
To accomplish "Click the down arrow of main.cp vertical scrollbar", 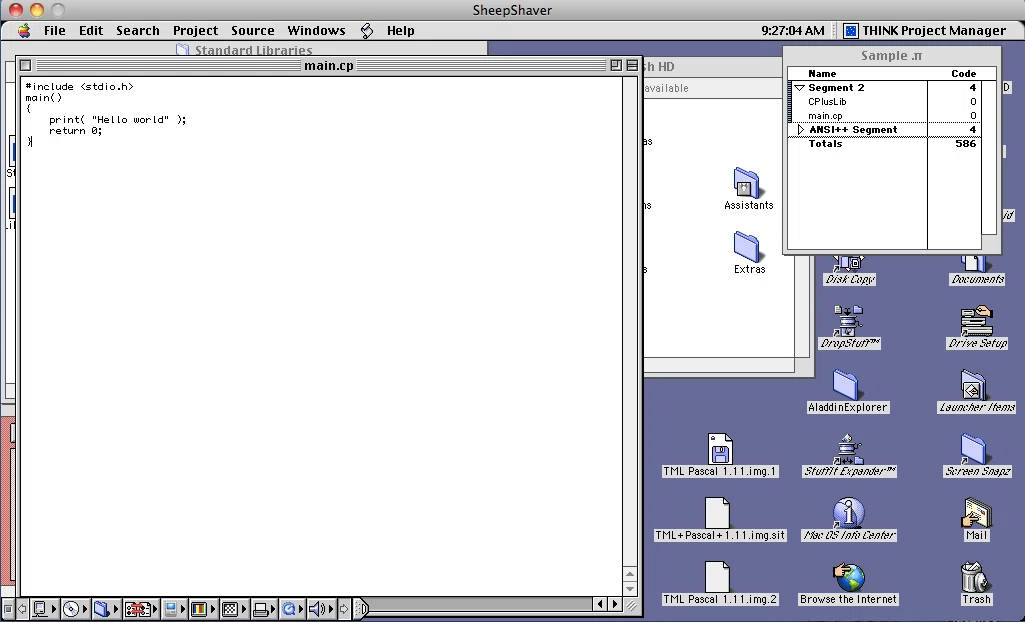I will [x=630, y=588].
